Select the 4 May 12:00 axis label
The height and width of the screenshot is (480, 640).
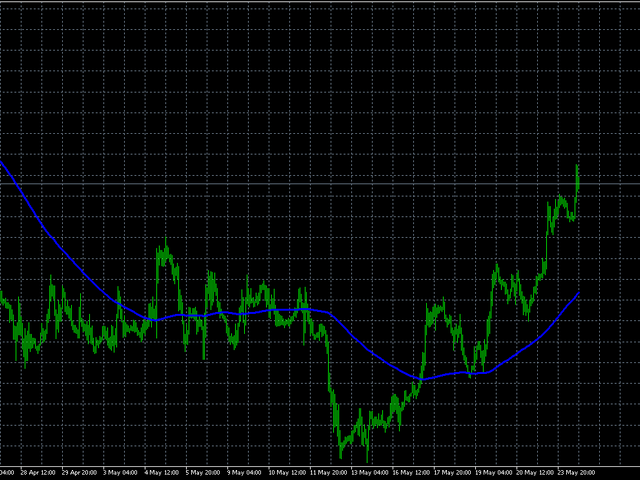[x=162, y=473]
